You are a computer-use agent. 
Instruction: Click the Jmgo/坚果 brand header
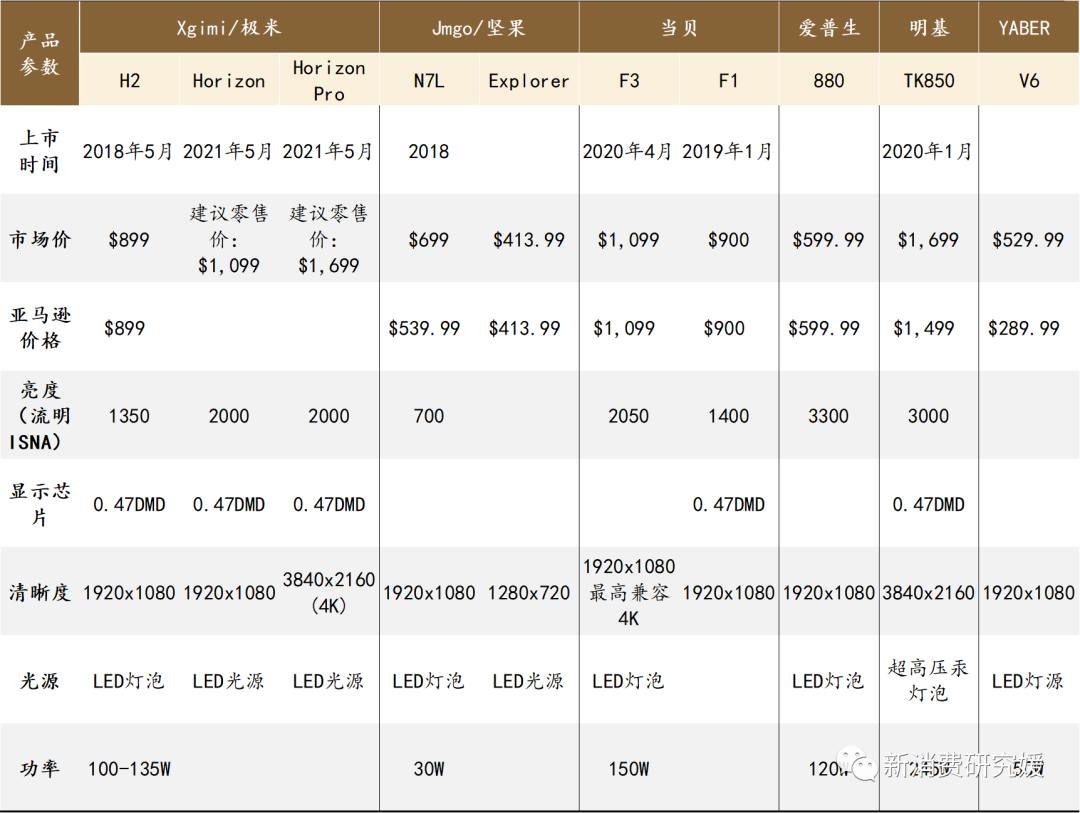(x=479, y=28)
